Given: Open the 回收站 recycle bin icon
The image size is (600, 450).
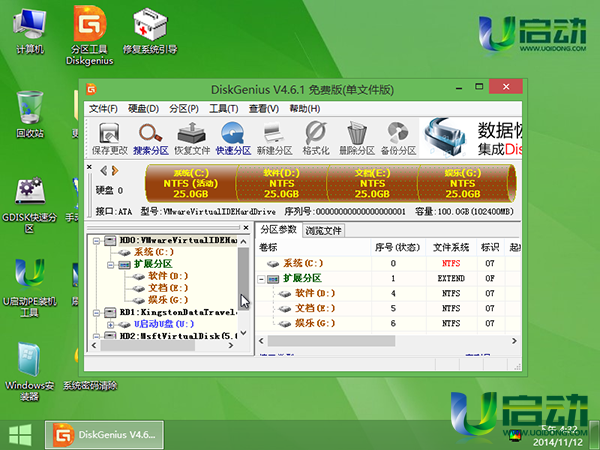Looking at the screenshot, I should coord(30,114).
